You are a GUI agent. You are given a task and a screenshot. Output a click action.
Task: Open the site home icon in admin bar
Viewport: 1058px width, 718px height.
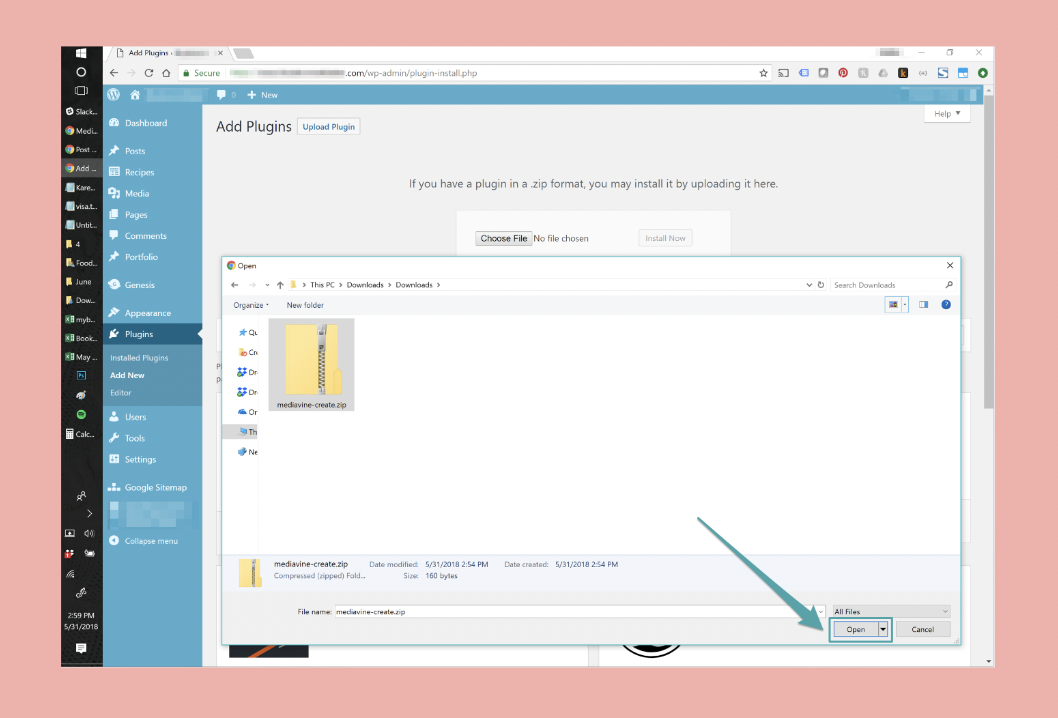click(135, 95)
